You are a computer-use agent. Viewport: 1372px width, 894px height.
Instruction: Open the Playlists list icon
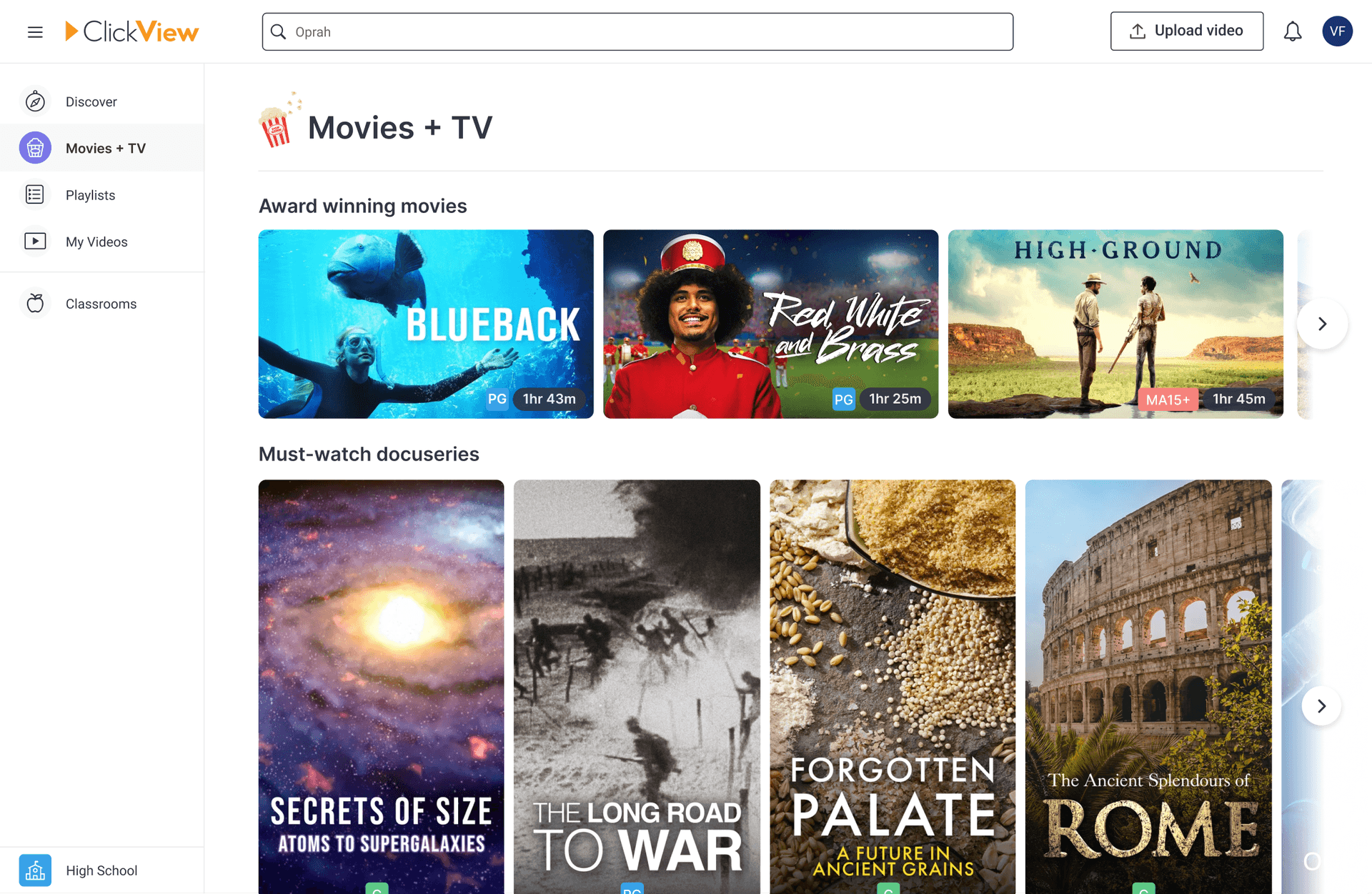tap(35, 194)
